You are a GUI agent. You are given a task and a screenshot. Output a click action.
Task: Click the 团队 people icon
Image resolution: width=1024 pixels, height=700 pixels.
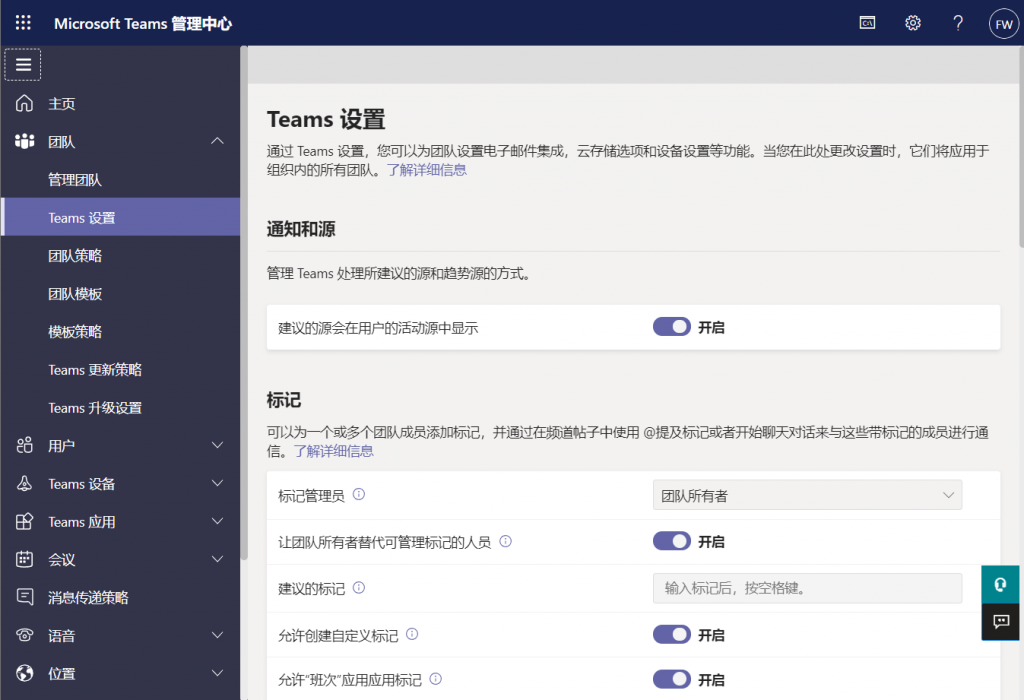click(24, 141)
